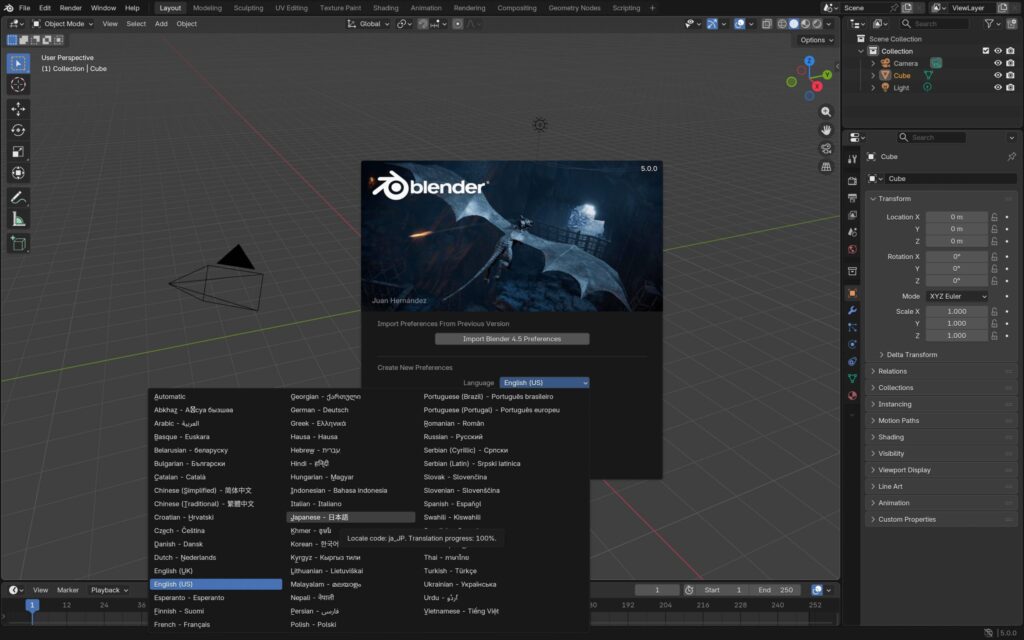Disable Cube in renders camera icon
This screenshot has height=640, width=1024.
[x=1010, y=75]
